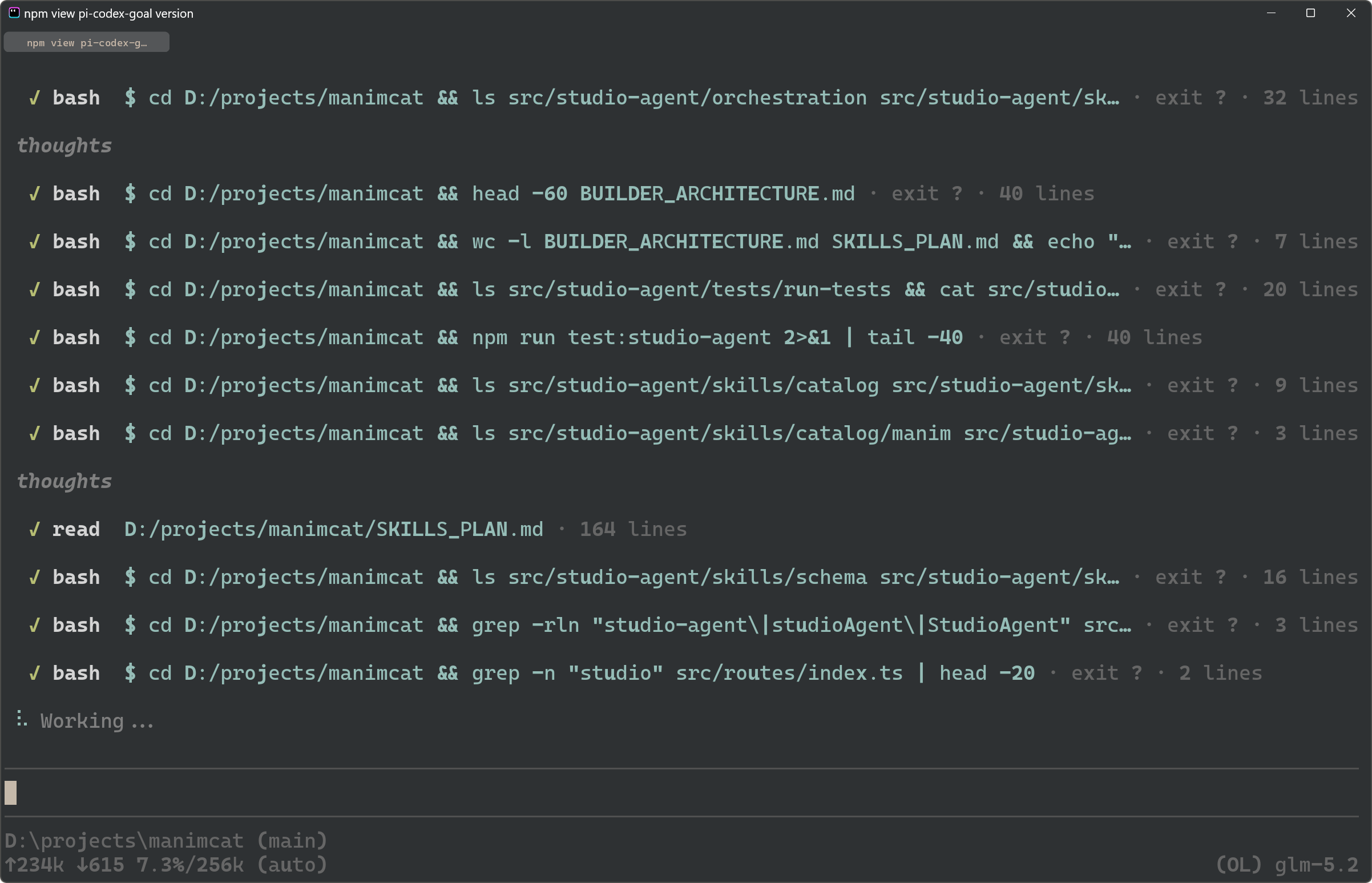The width and height of the screenshot is (1372, 883).
Task: Expand the second 'thoughts' section
Action: click(64, 482)
